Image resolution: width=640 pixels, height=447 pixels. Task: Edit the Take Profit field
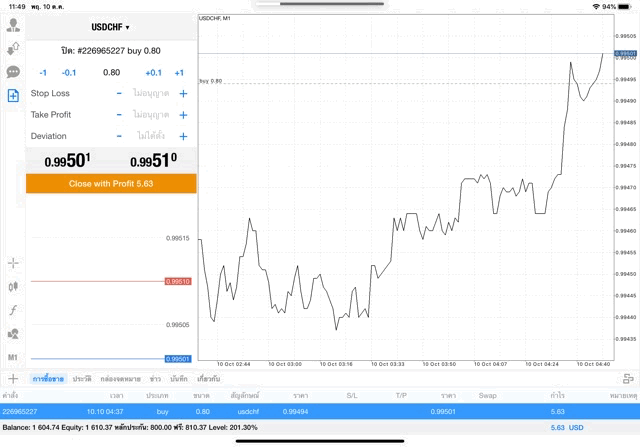pos(151,115)
